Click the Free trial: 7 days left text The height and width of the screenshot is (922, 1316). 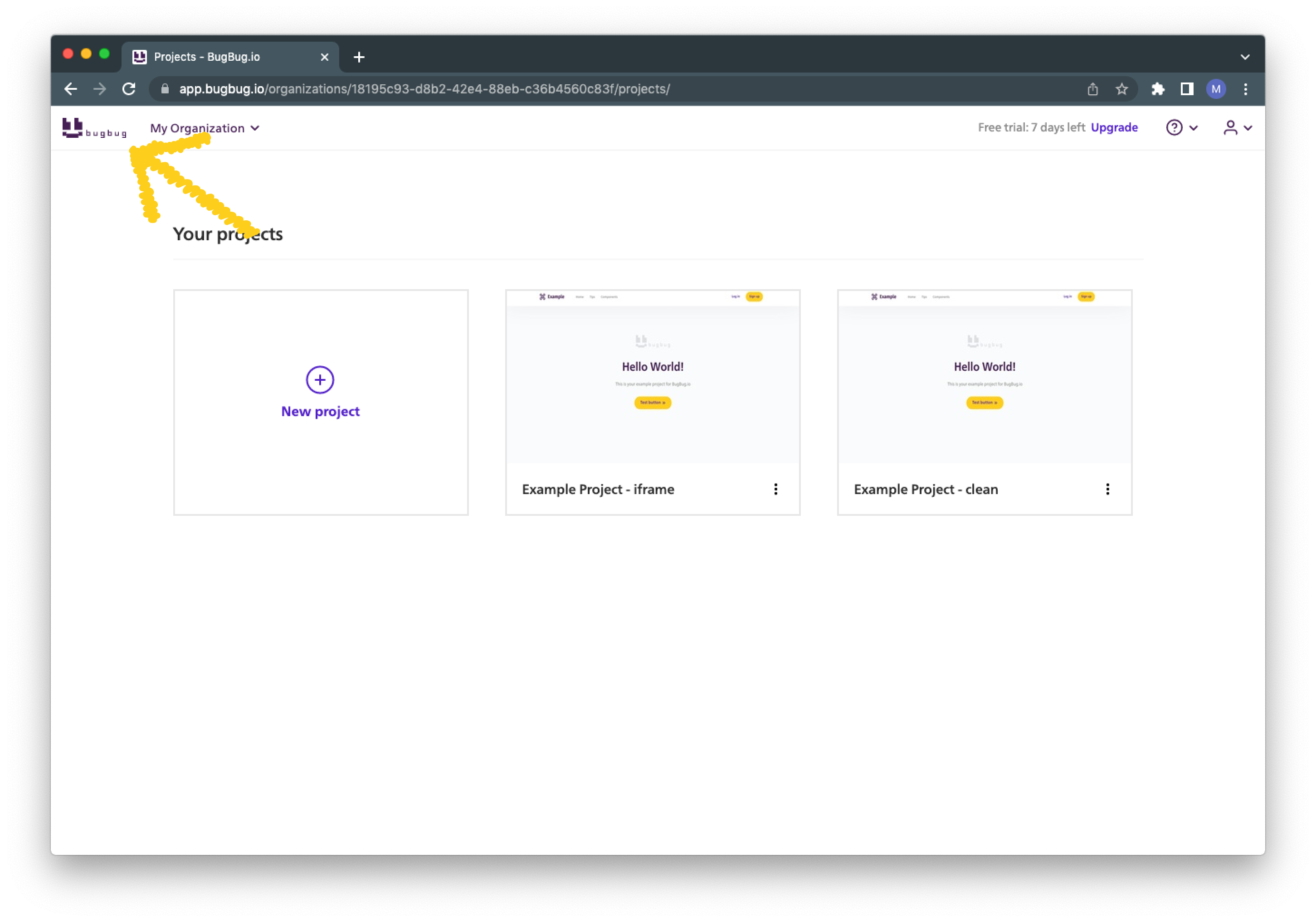[x=1031, y=127]
